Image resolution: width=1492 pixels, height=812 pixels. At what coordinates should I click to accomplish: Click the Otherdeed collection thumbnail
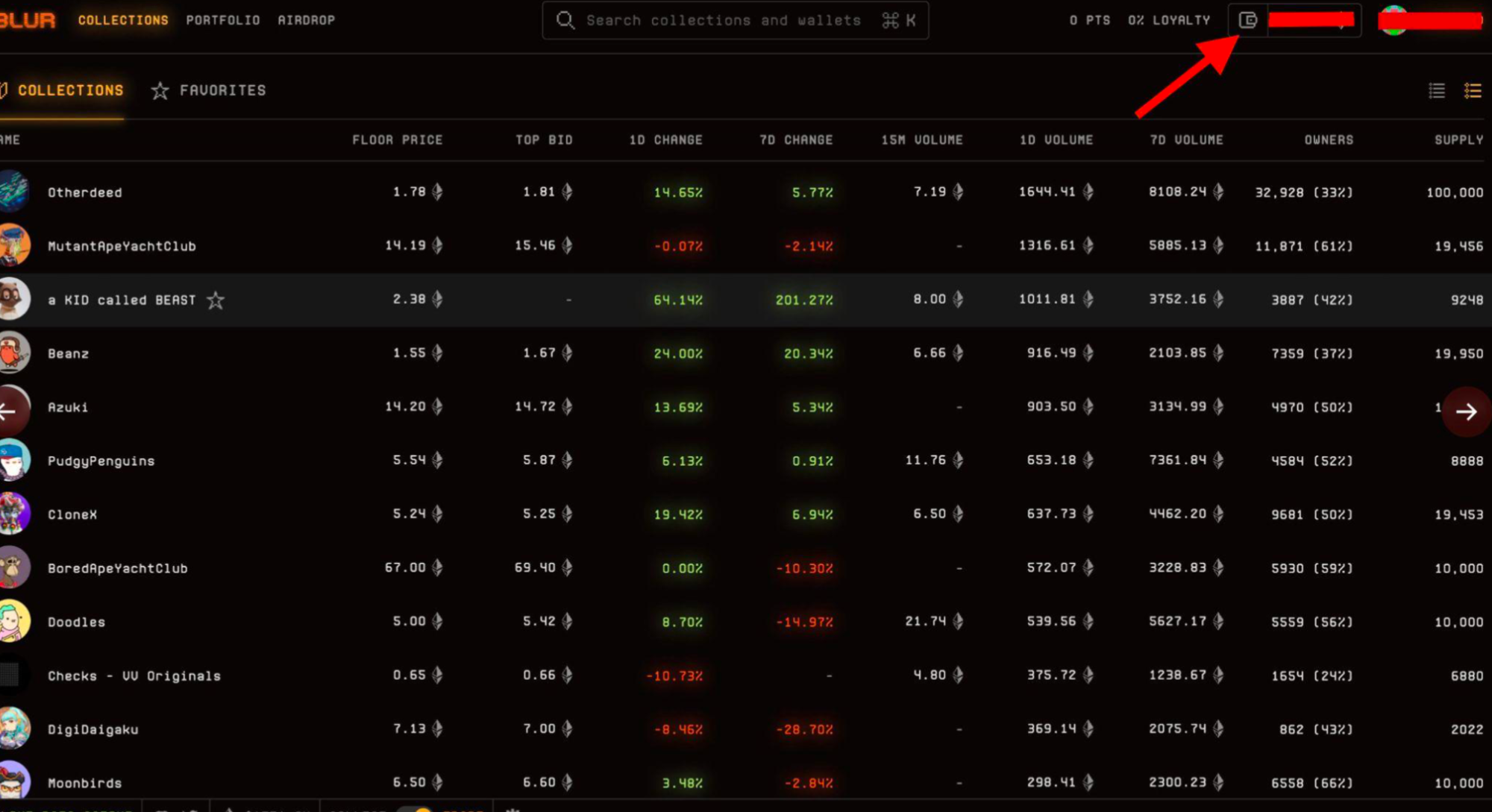coord(13,192)
